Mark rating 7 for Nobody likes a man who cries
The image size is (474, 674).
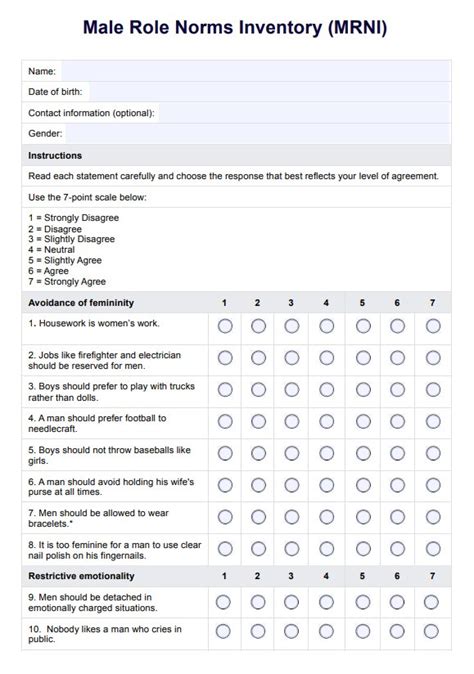click(431, 631)
